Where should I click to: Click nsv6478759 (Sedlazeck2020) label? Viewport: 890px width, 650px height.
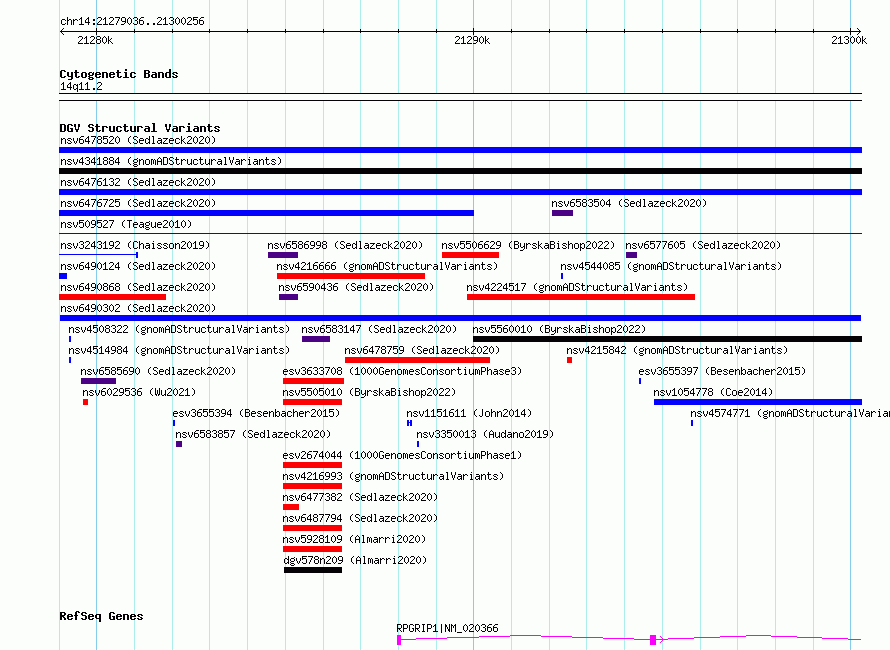(x=422, y=350)
